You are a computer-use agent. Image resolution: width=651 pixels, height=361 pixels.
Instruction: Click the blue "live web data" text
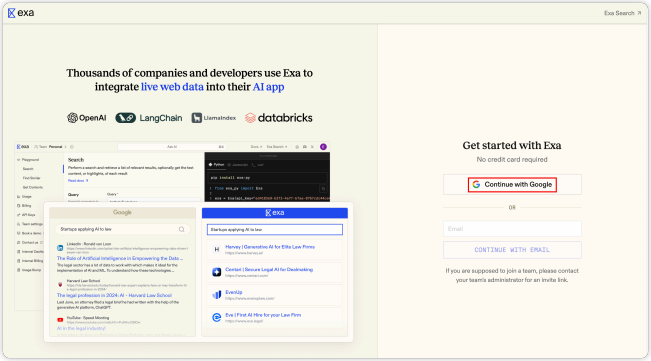click(x=172, y=87)
